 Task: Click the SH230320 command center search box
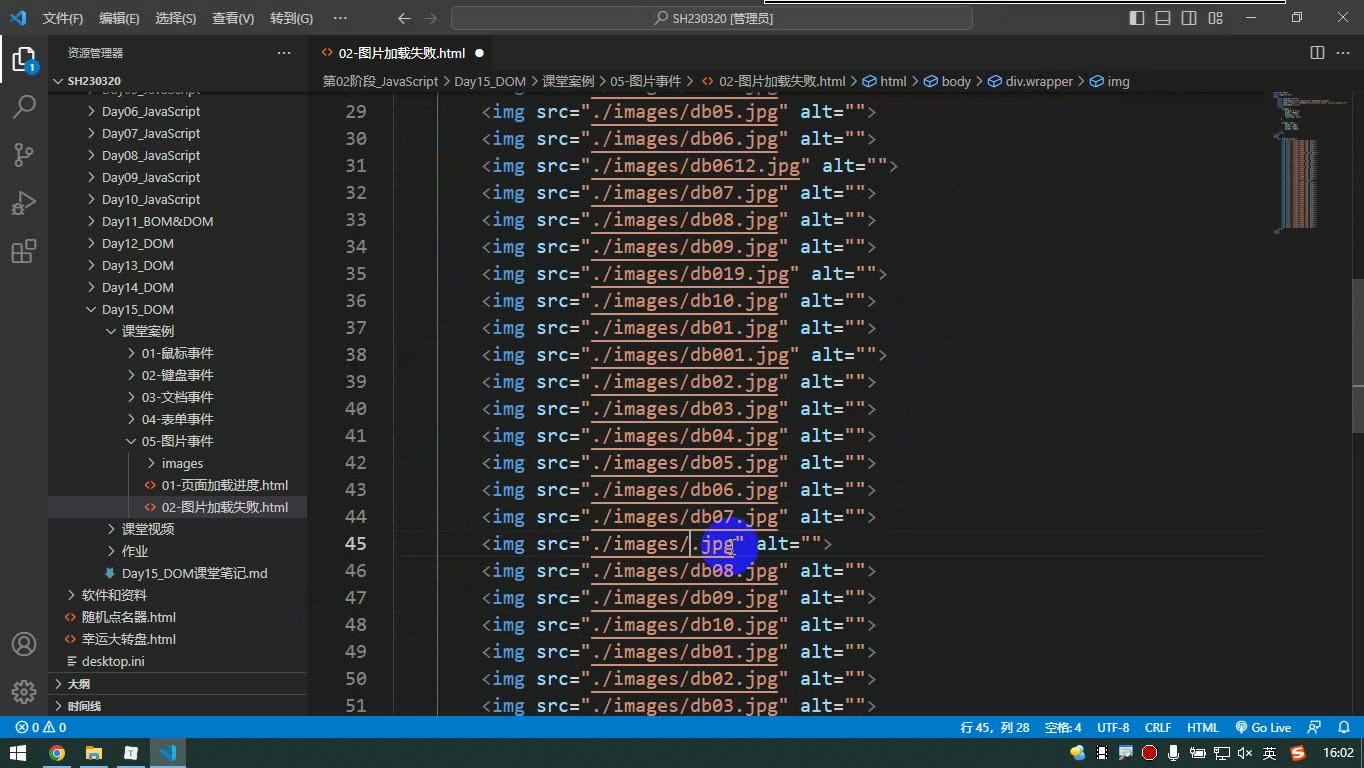tap(712, 18)
